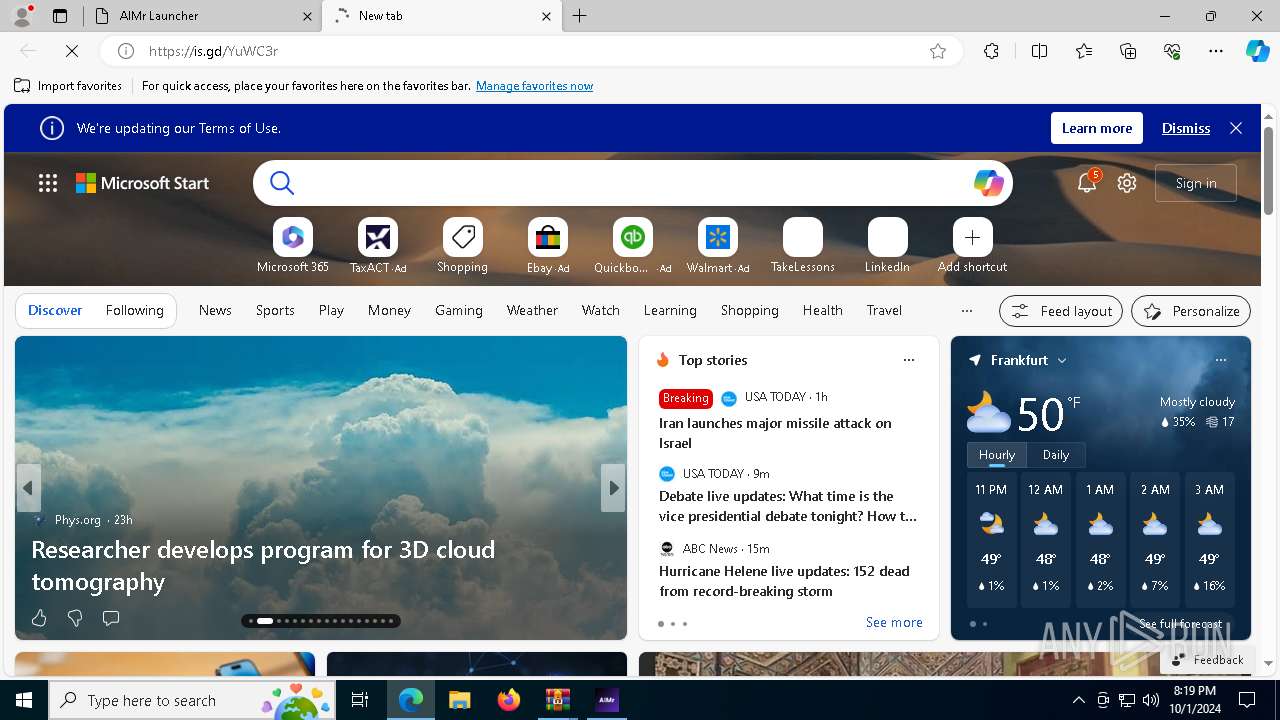Stop loading the page

click(x=72, y=51)
